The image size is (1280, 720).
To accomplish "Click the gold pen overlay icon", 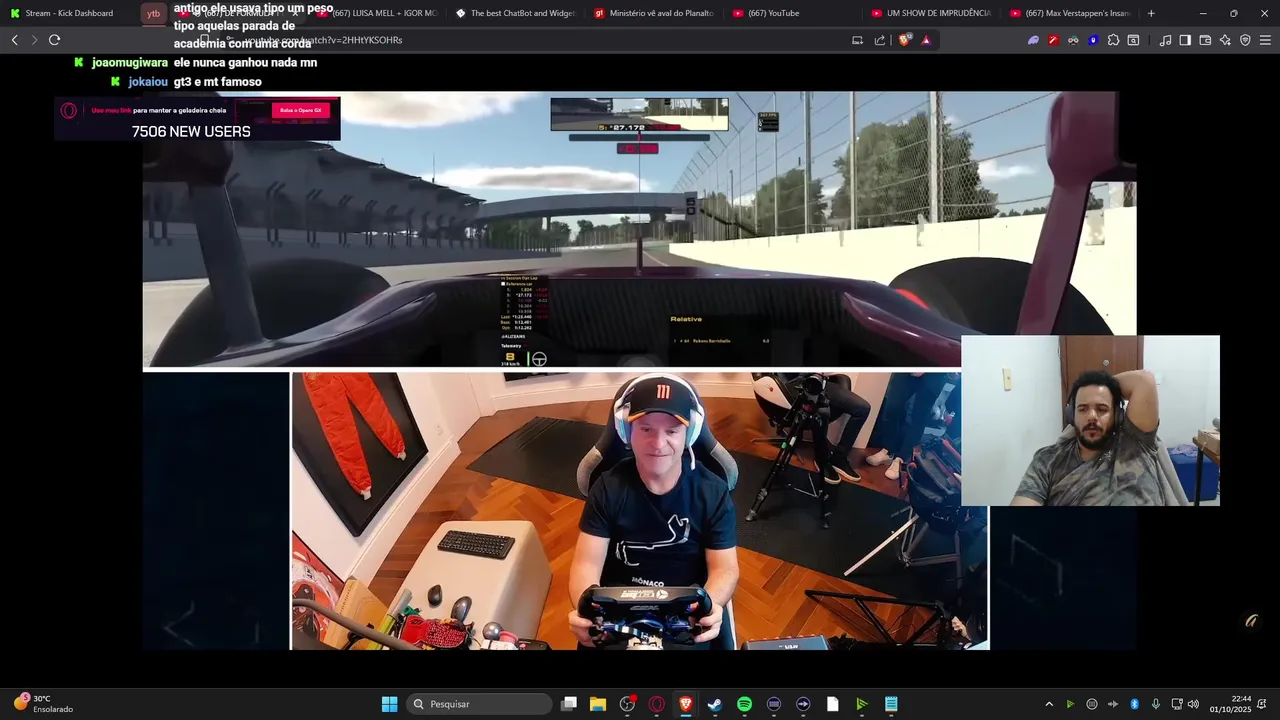I will (1250, 621).
